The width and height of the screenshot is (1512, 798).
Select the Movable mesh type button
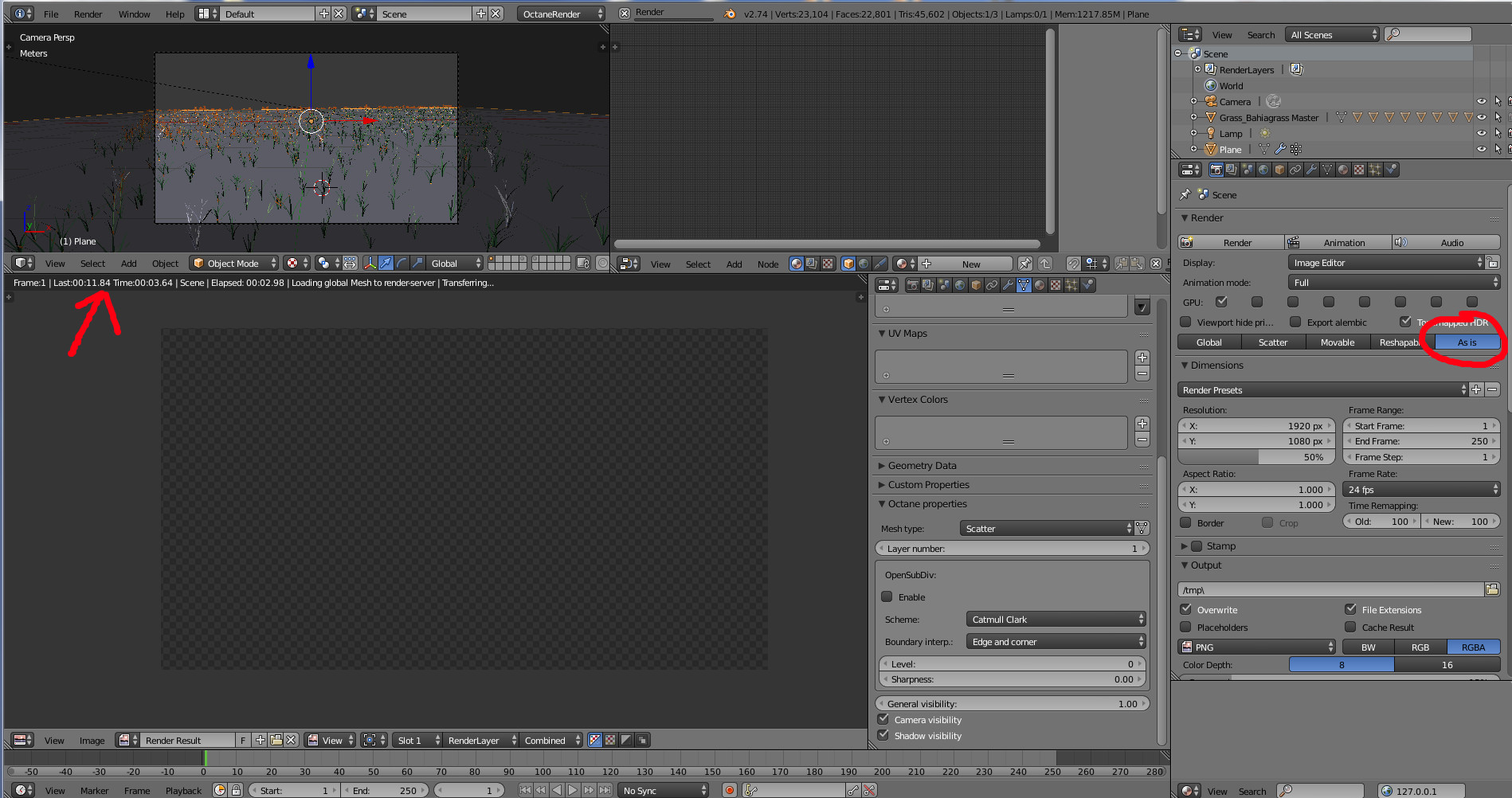point(1338,342)
